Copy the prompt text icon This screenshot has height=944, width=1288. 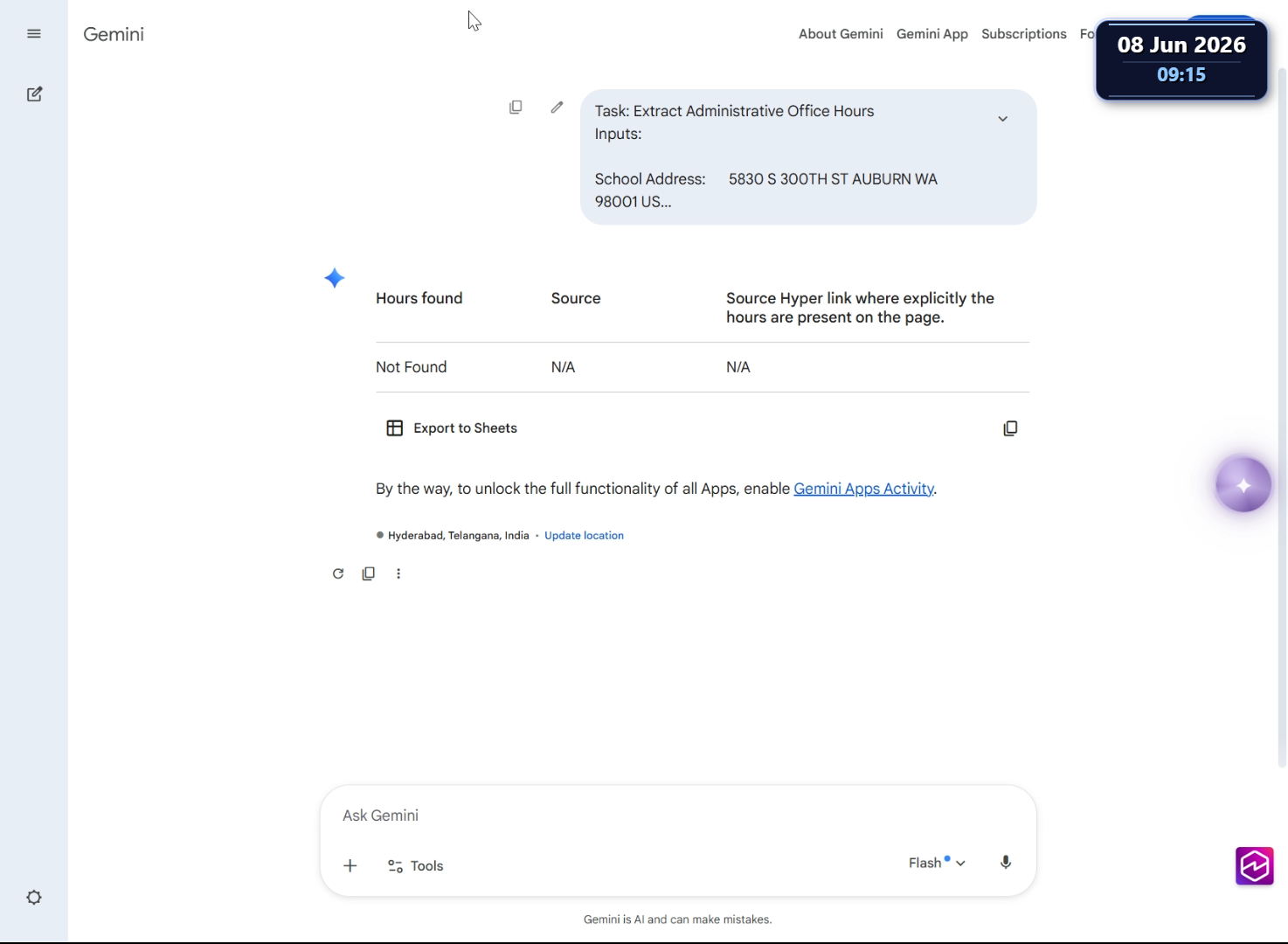point(516,107)
